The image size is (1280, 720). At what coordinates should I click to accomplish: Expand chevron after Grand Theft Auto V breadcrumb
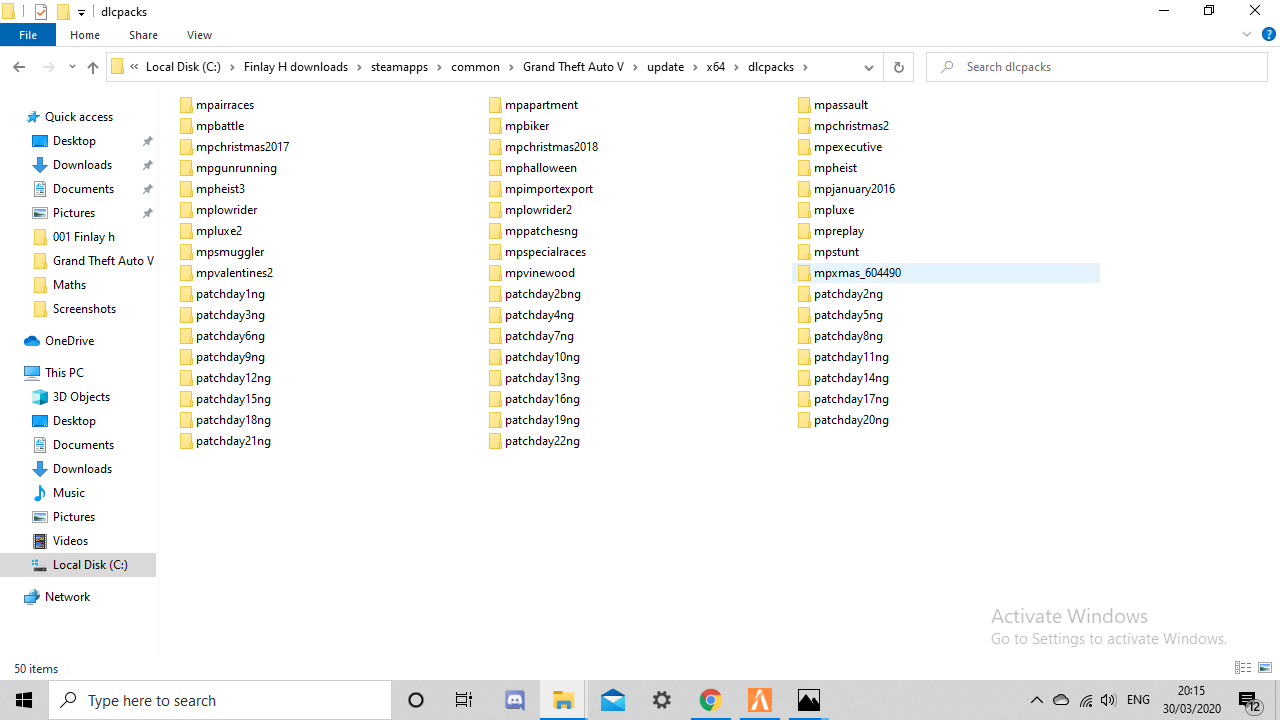pyautogui.click(x=635, y=67)
